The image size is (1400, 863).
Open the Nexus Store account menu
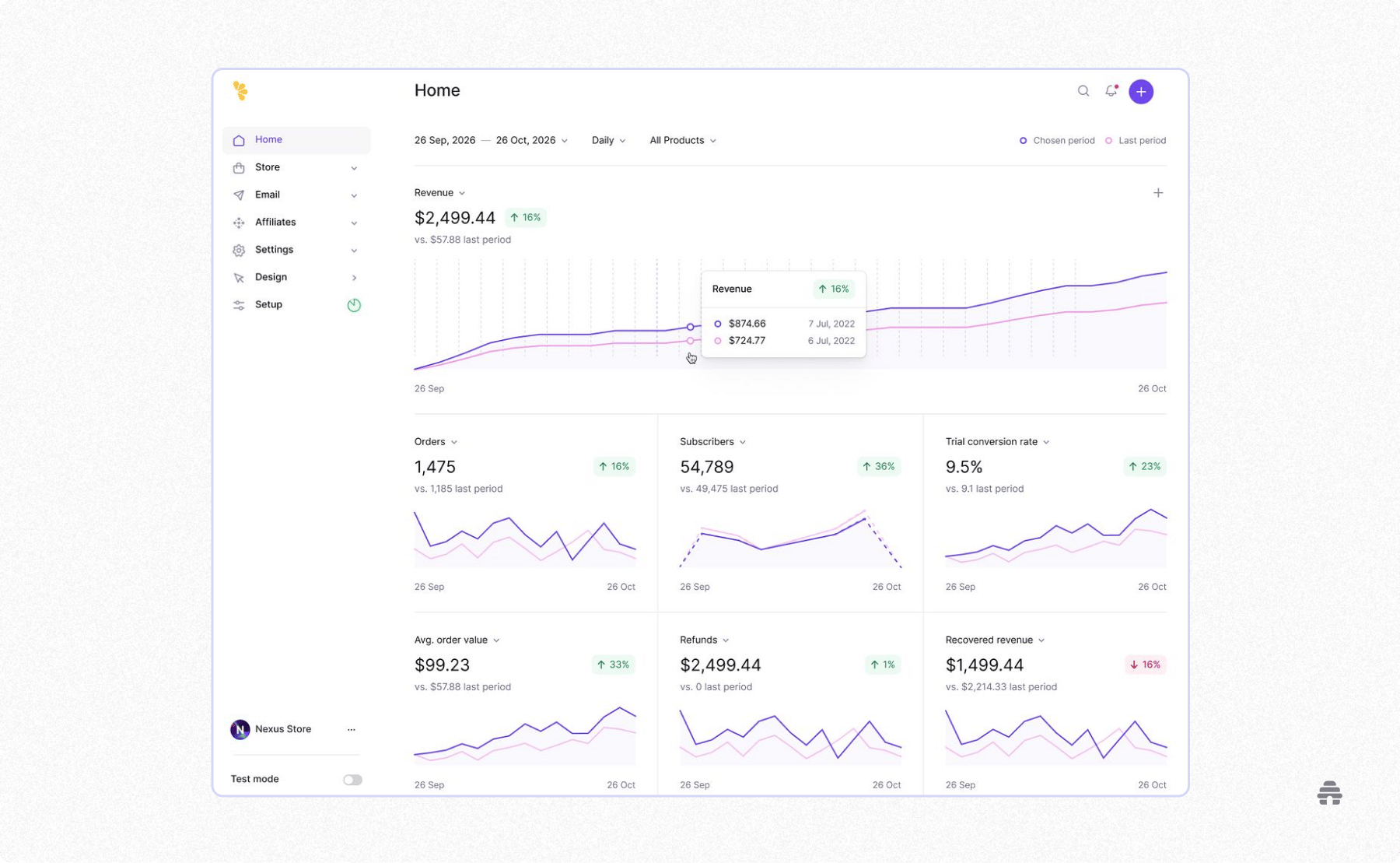[282, 729]
